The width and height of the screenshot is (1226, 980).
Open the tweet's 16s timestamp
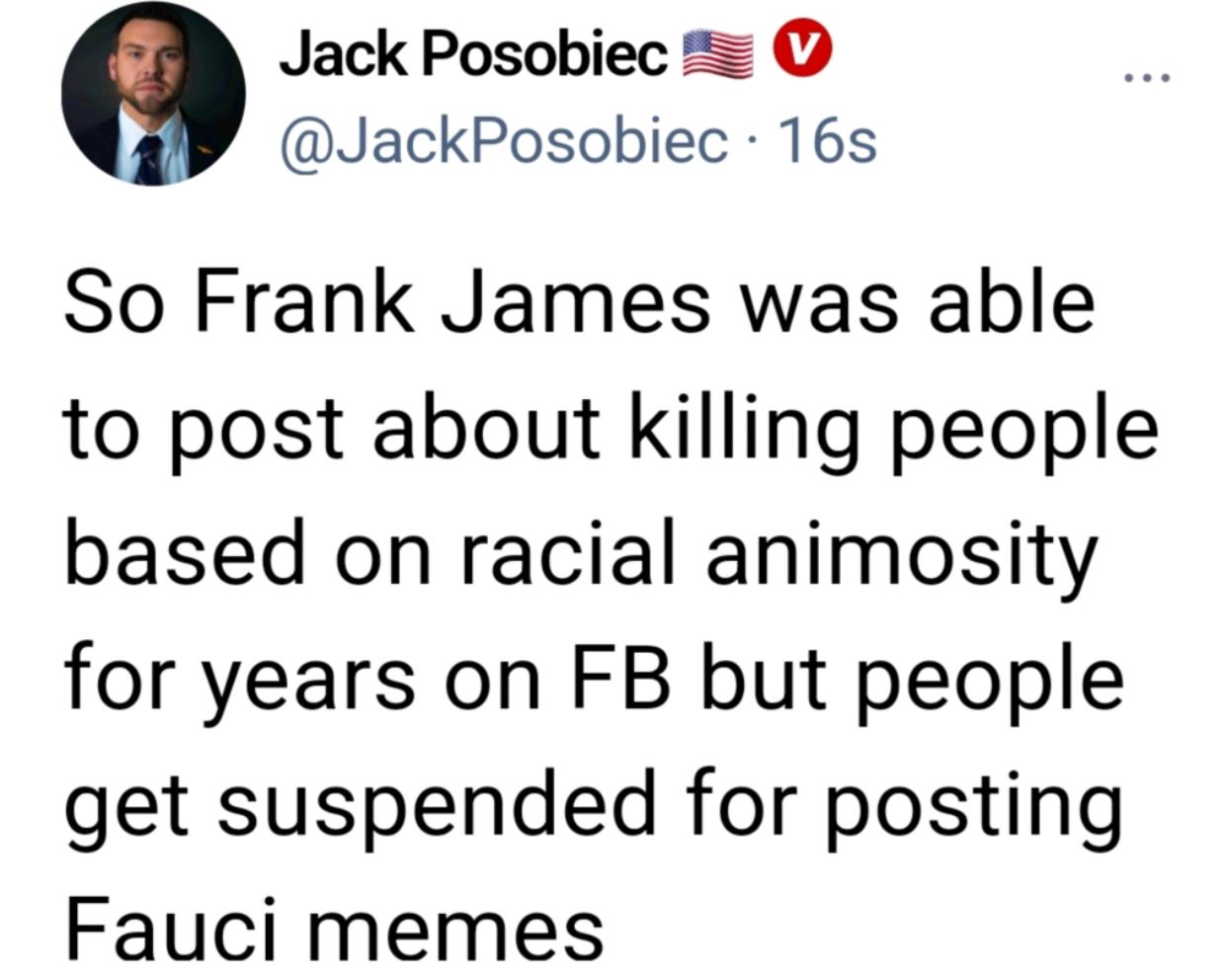pyautogui.click(x=827, y=142)
